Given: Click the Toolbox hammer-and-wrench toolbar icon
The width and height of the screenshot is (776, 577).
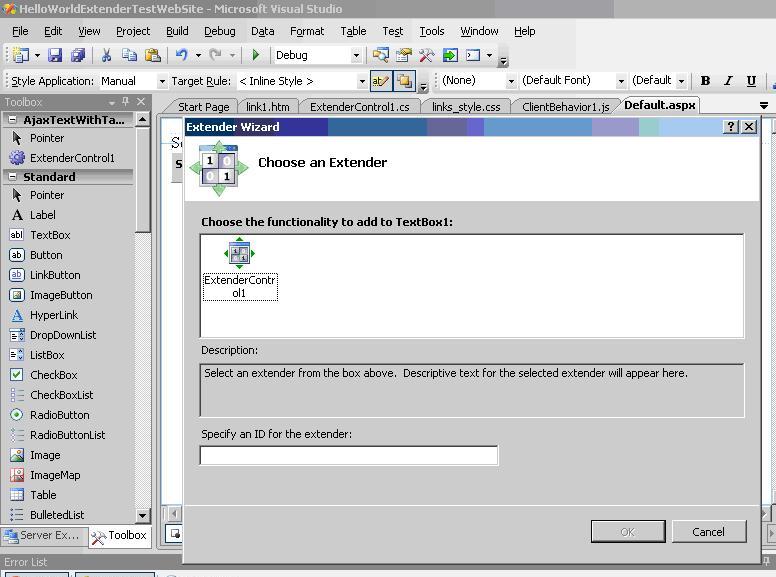Looking at the screenshot, I should (427, 55).
